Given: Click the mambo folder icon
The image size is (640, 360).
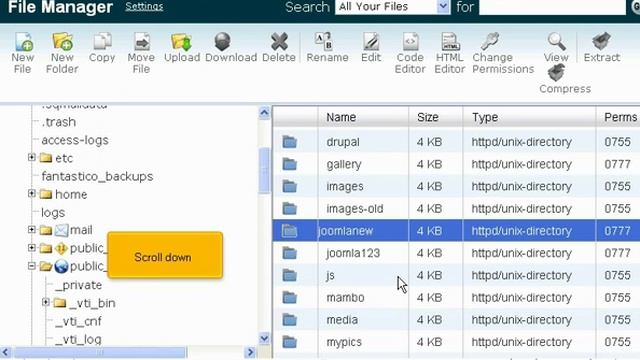Looking at the screenshot, I should click(x=289, y=298).
